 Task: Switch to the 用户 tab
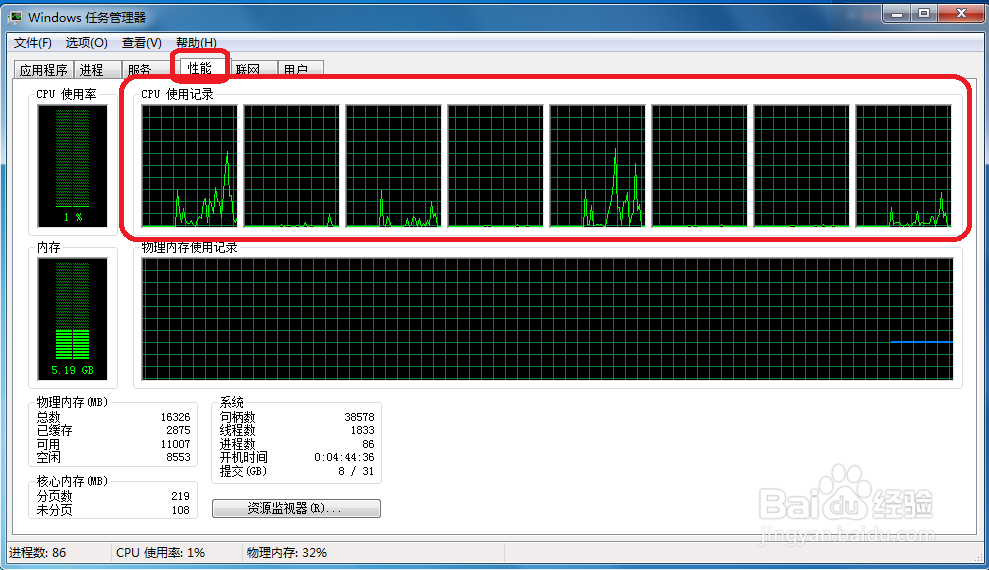300,69
